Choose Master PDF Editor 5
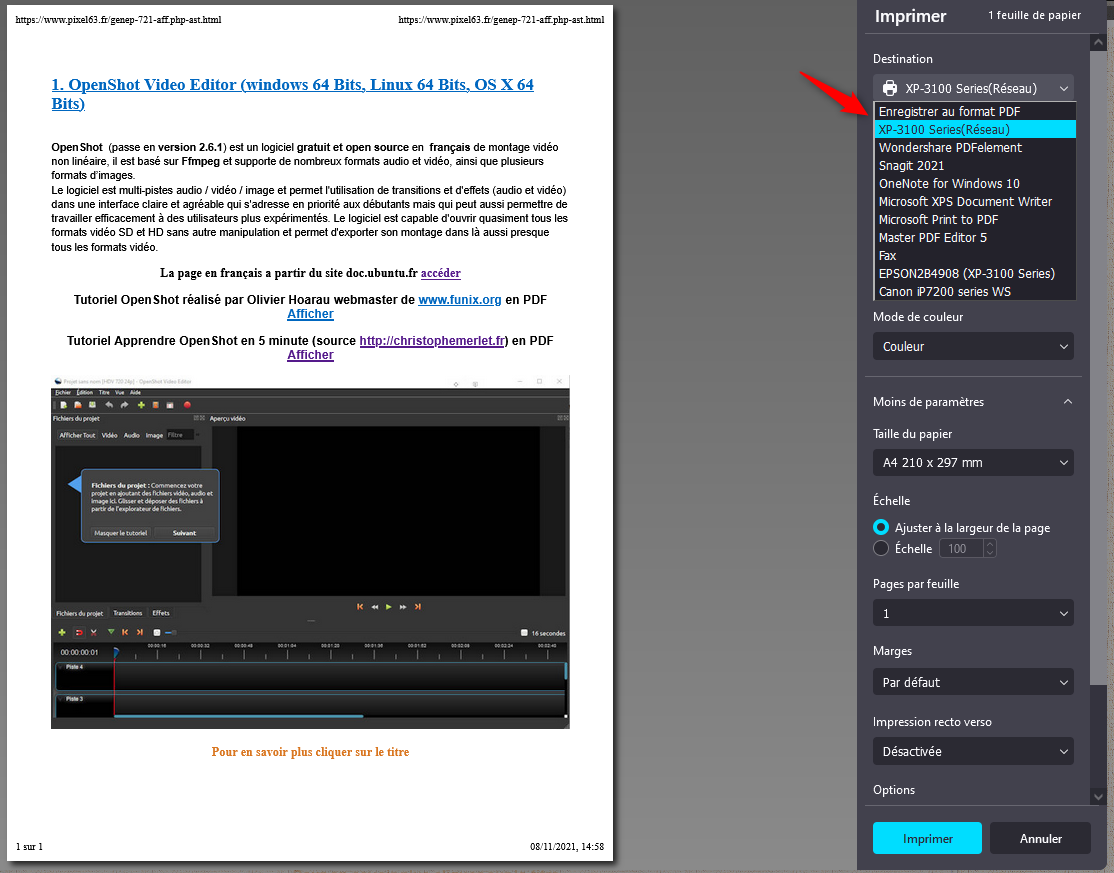The image size is (1114, 873). pyautogui.click(x=975, y=237)
